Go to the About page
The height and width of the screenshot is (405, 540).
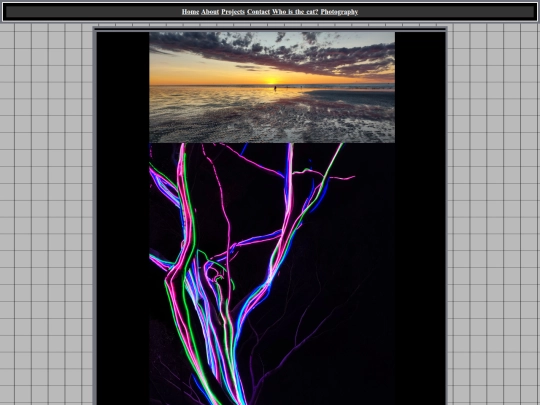pyautogui.click(x=210, y=12)
